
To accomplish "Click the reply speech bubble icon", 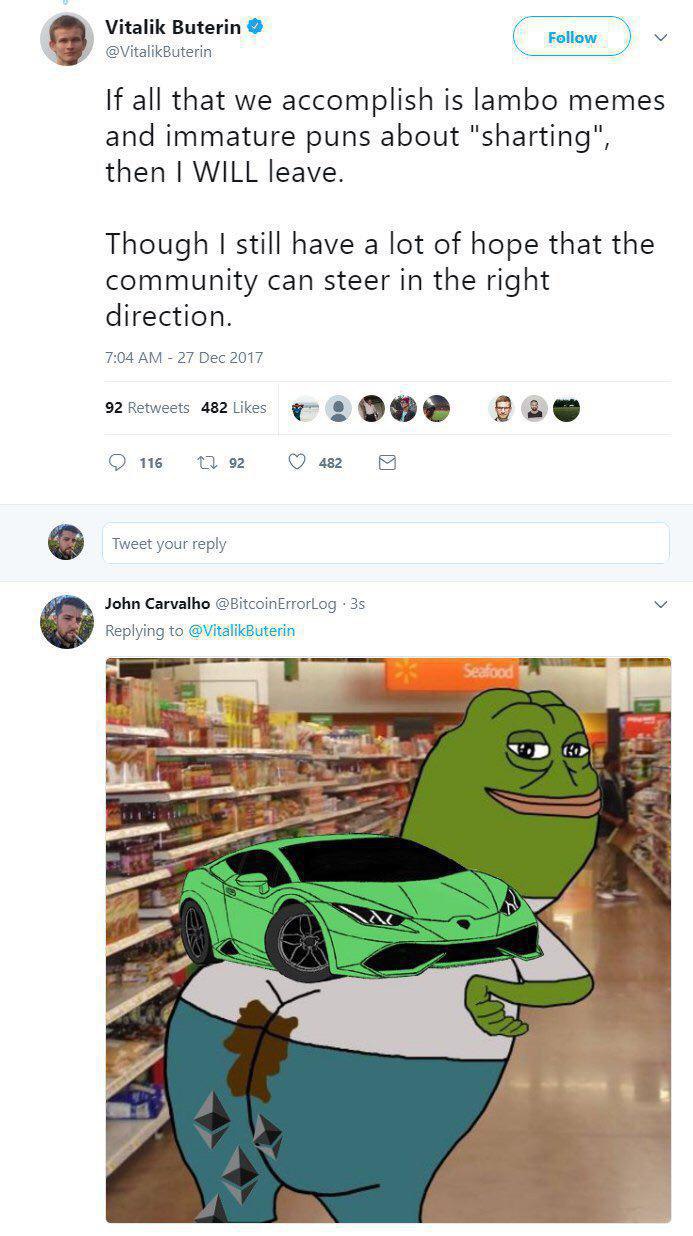I will pyautogui.click(x=117, y=462).
